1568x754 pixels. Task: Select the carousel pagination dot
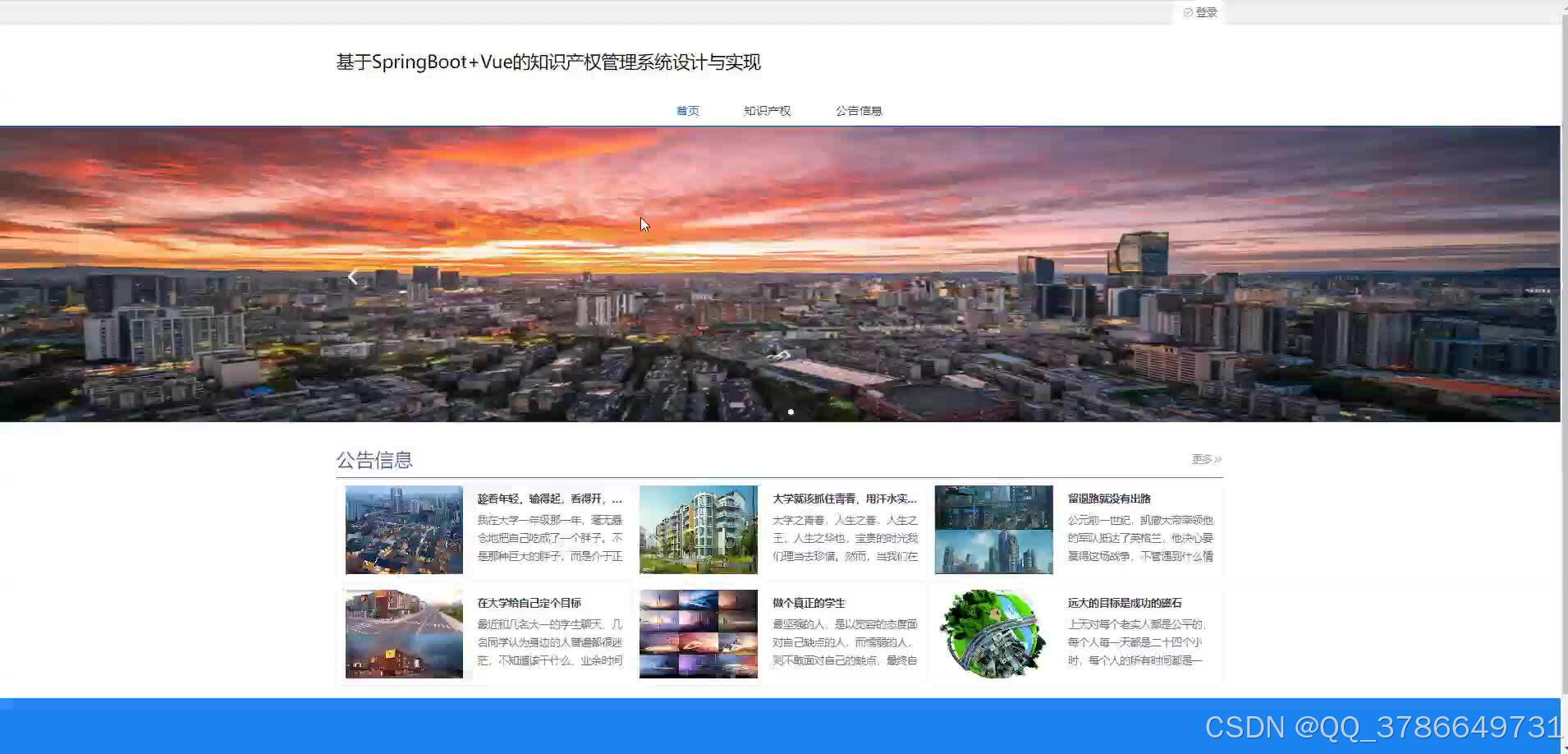tap(791, 411)
